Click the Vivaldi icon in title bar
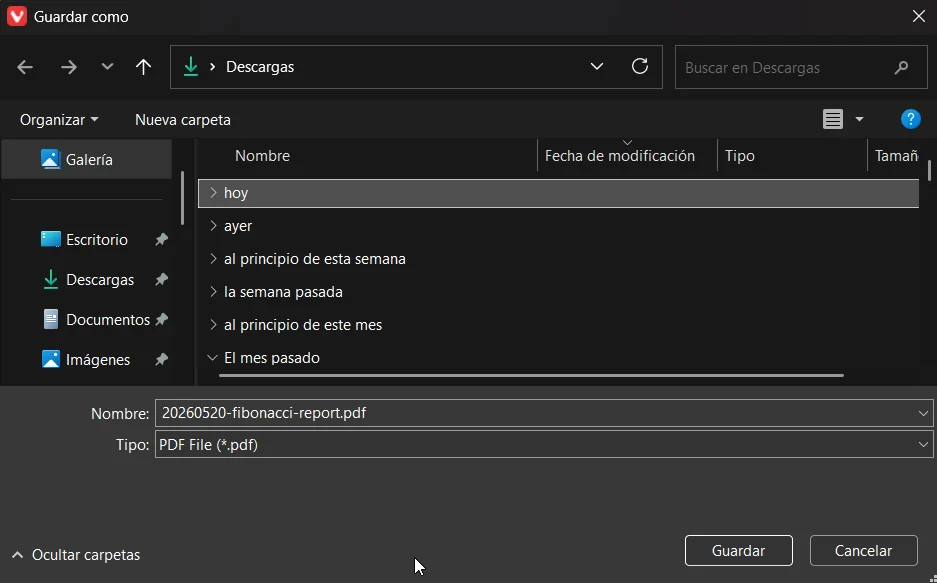This screenshot has width=937, height=583. [x=17, y=16]
